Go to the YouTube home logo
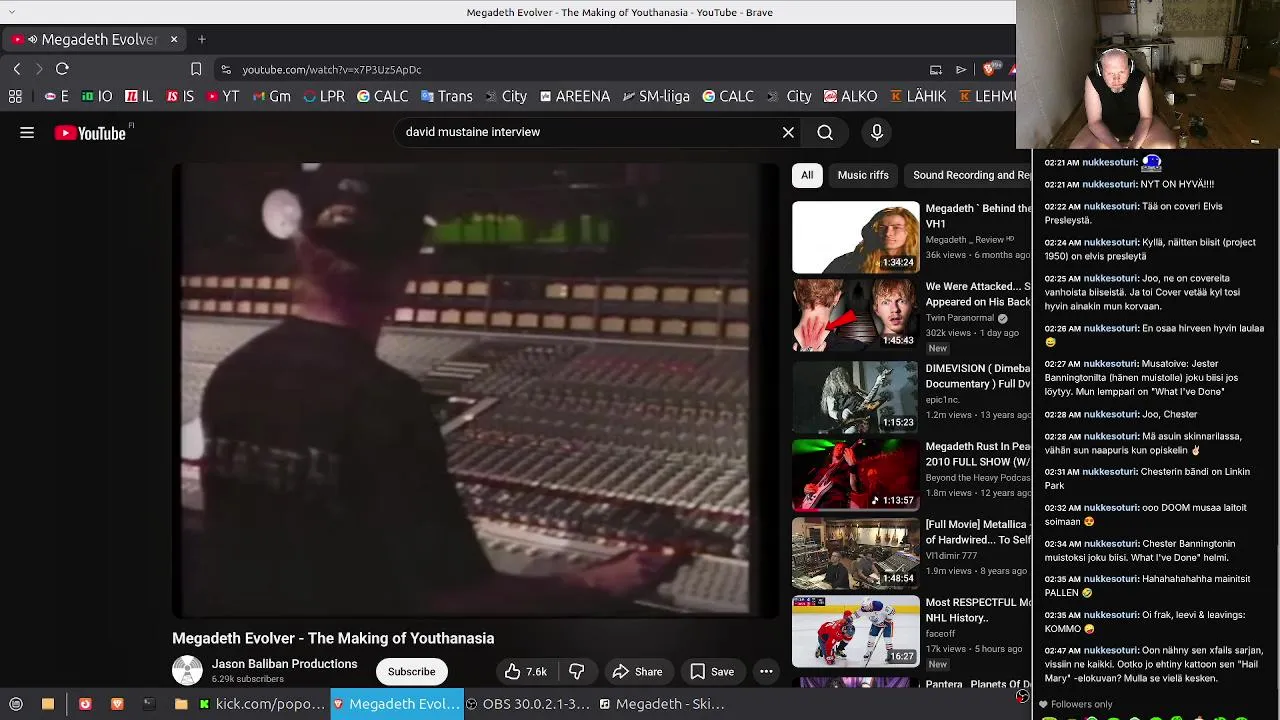The height and width of the screenshot is (720, 1280). 90,132
